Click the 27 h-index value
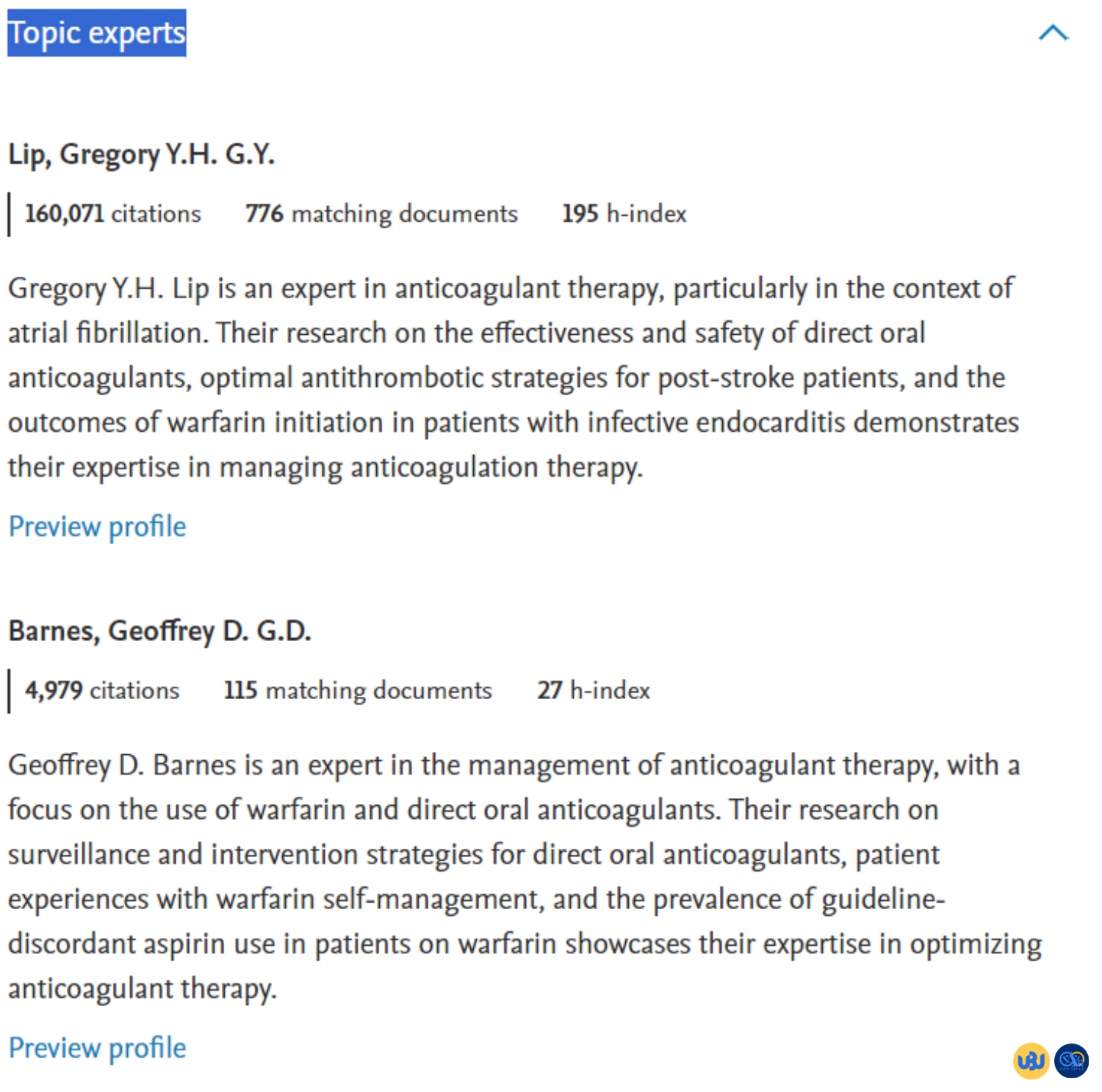 click(x=594, y=690)
